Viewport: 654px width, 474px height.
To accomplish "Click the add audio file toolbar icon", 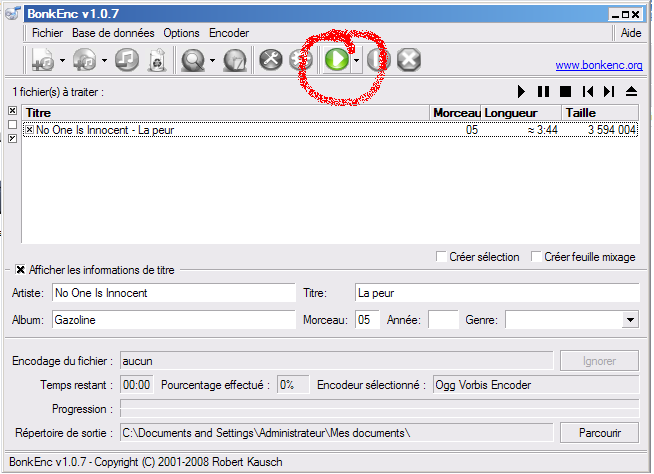I will pos(43,60).
